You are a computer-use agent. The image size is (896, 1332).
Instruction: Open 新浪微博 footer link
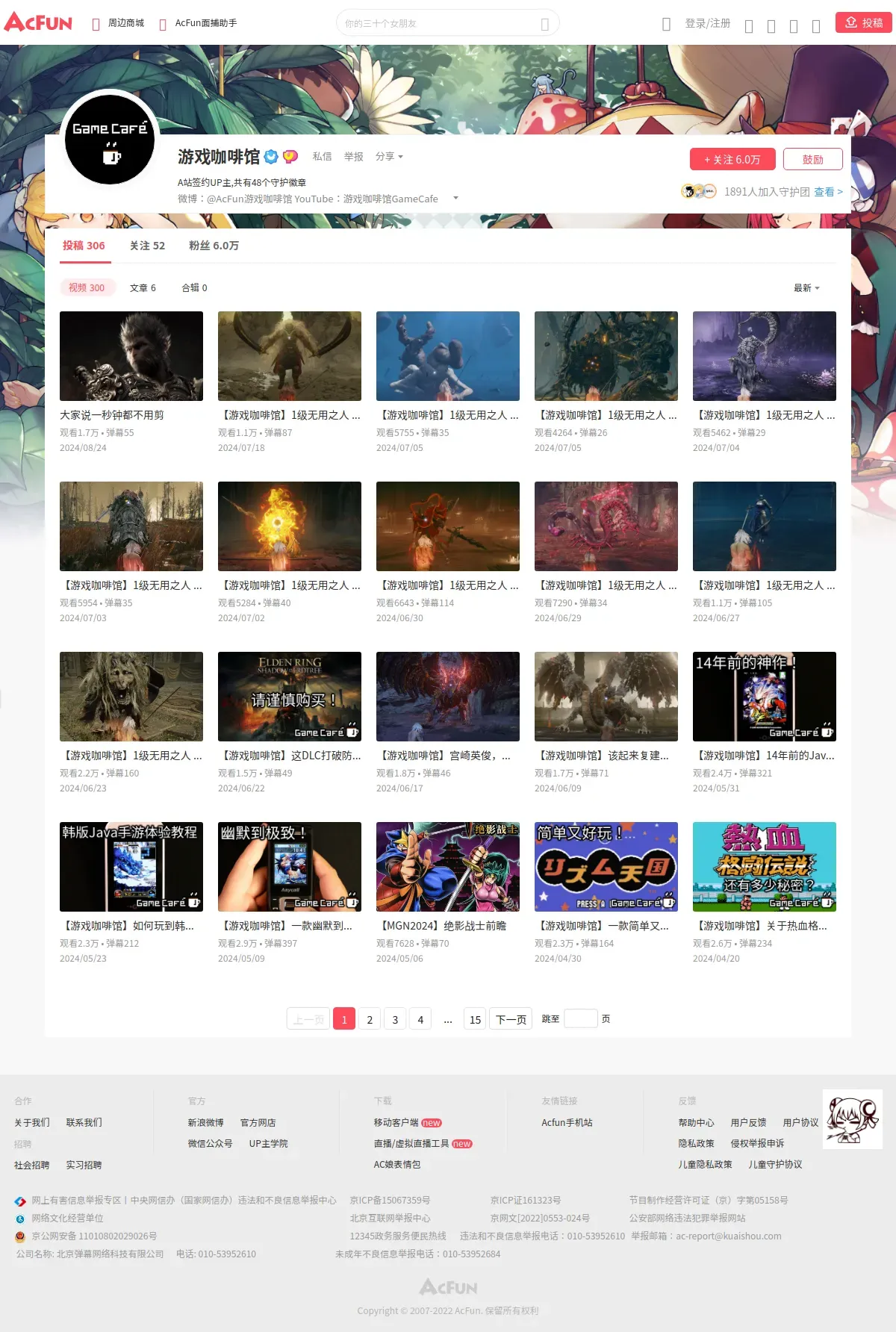point(206,1122)
